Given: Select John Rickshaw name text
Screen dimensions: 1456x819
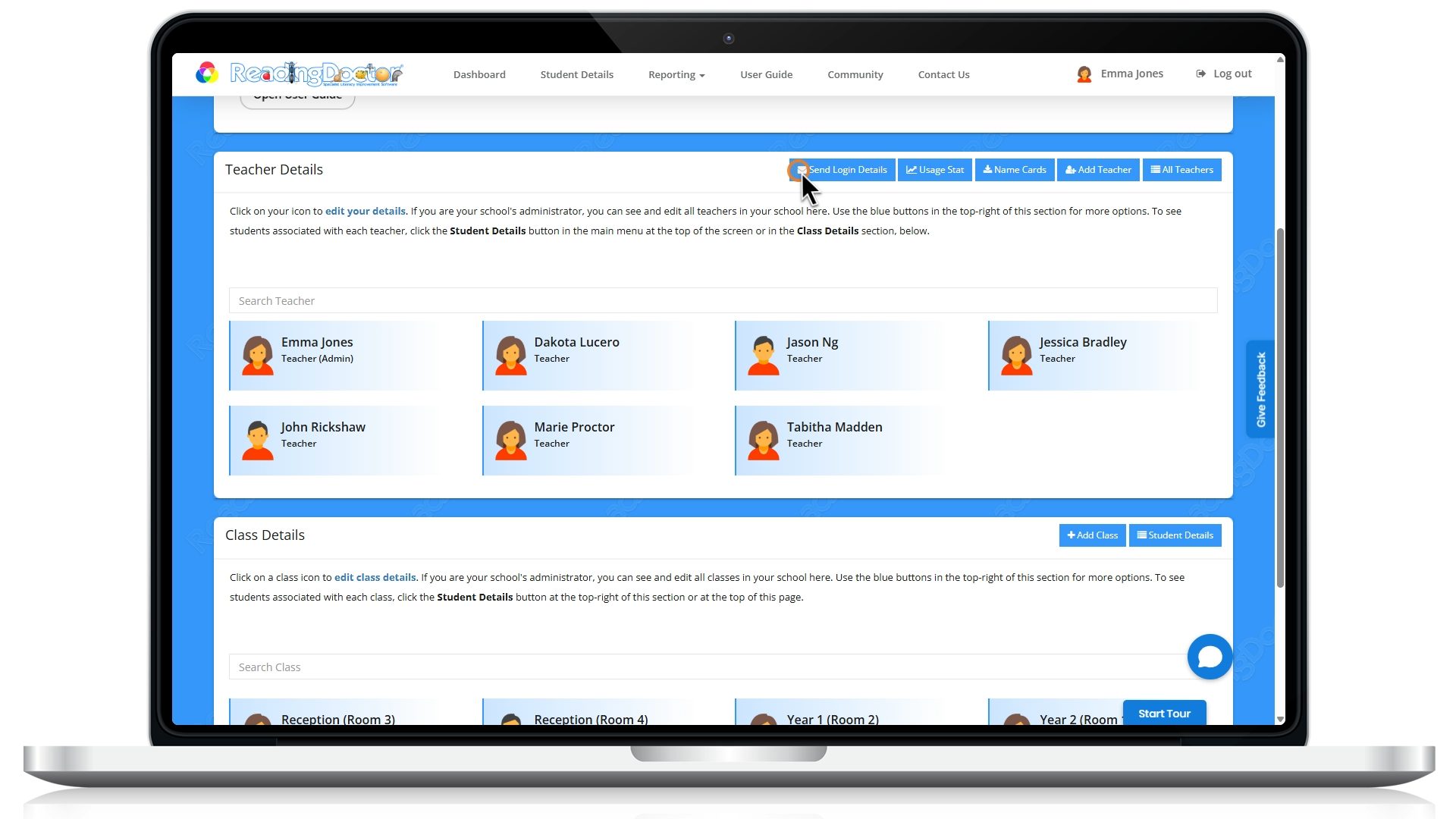Looking at the screenshot, I should [x=323, y=427].
